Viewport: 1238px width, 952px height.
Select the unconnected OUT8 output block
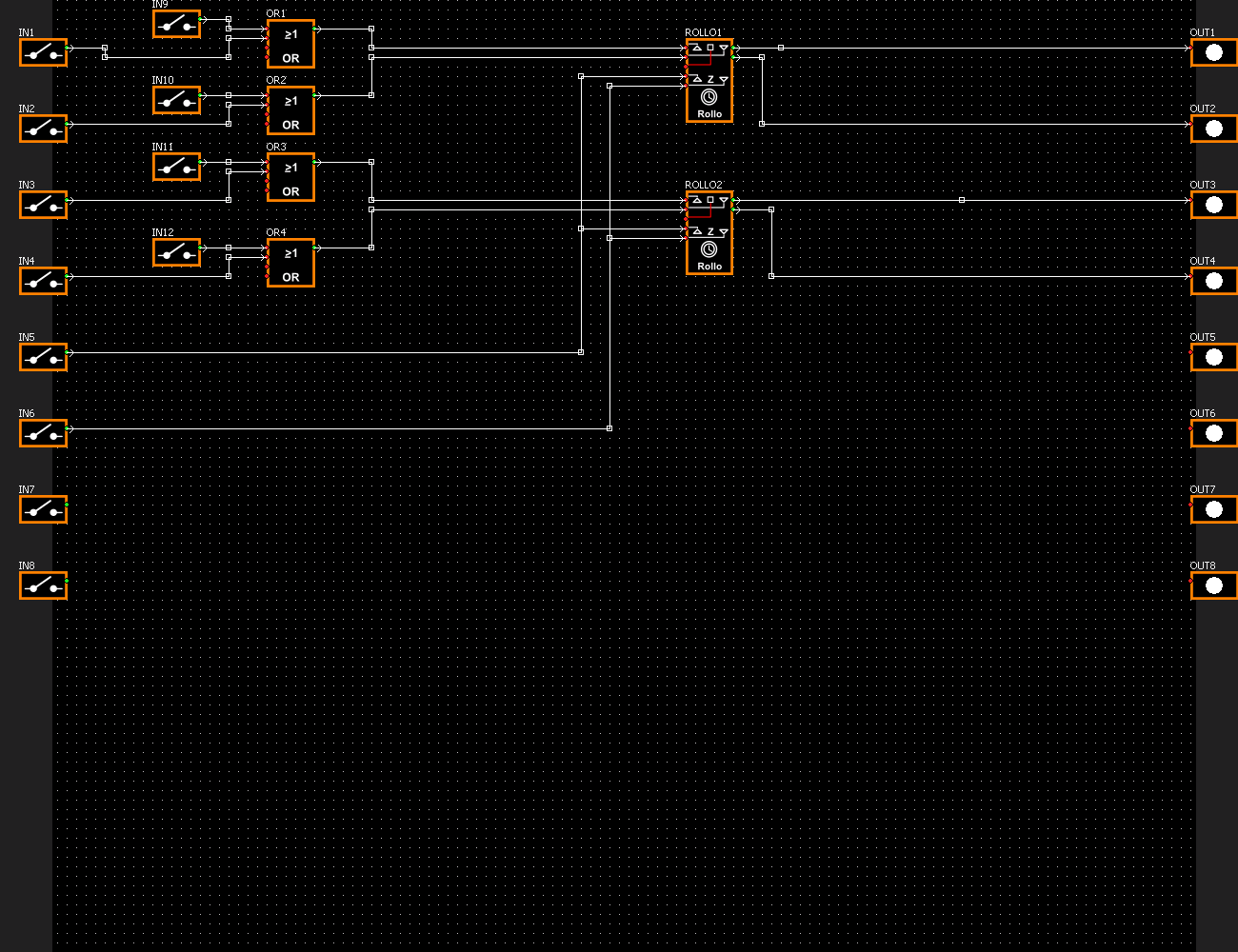1213,585
